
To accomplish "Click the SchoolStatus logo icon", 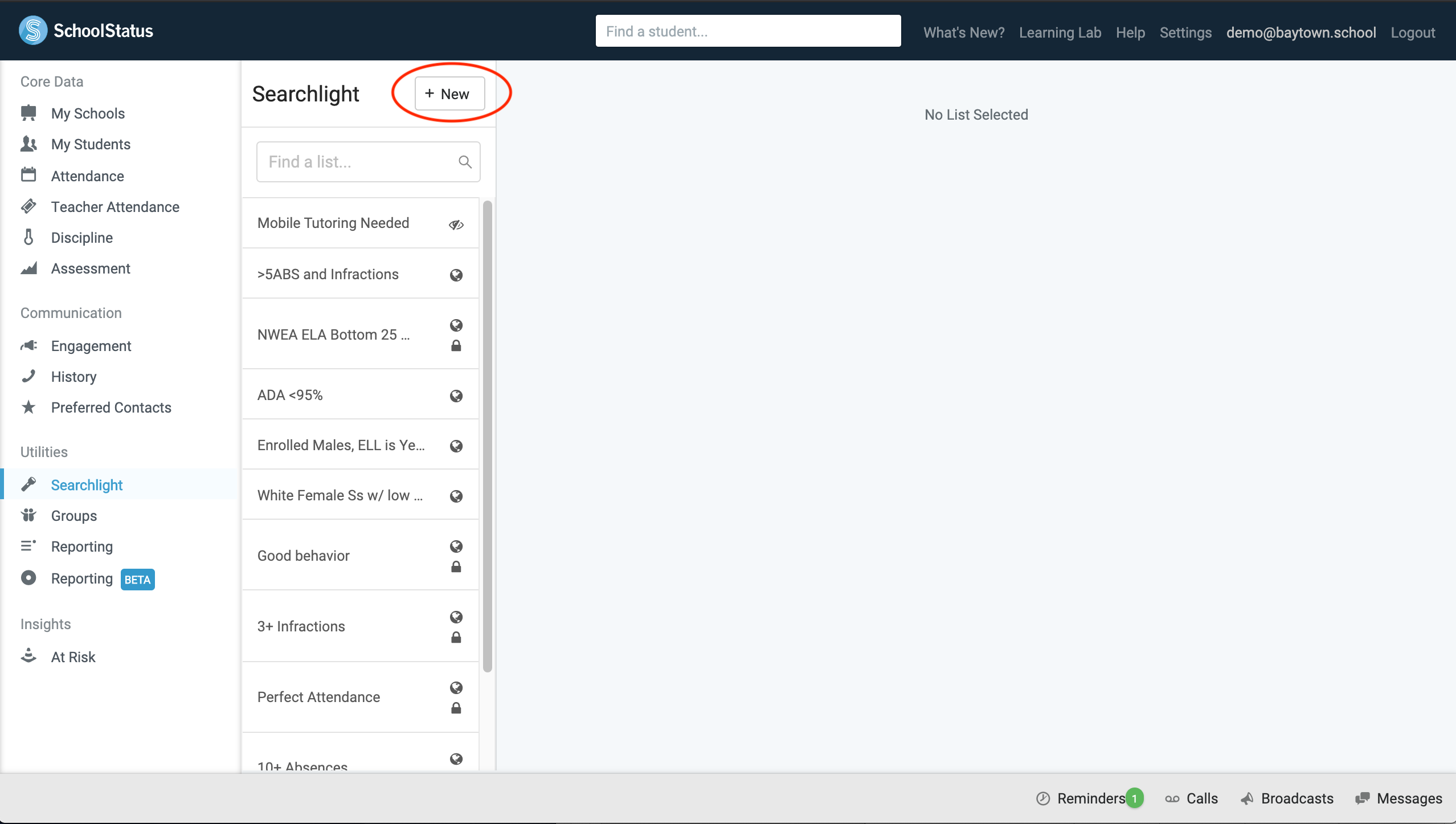I will 33,30.
